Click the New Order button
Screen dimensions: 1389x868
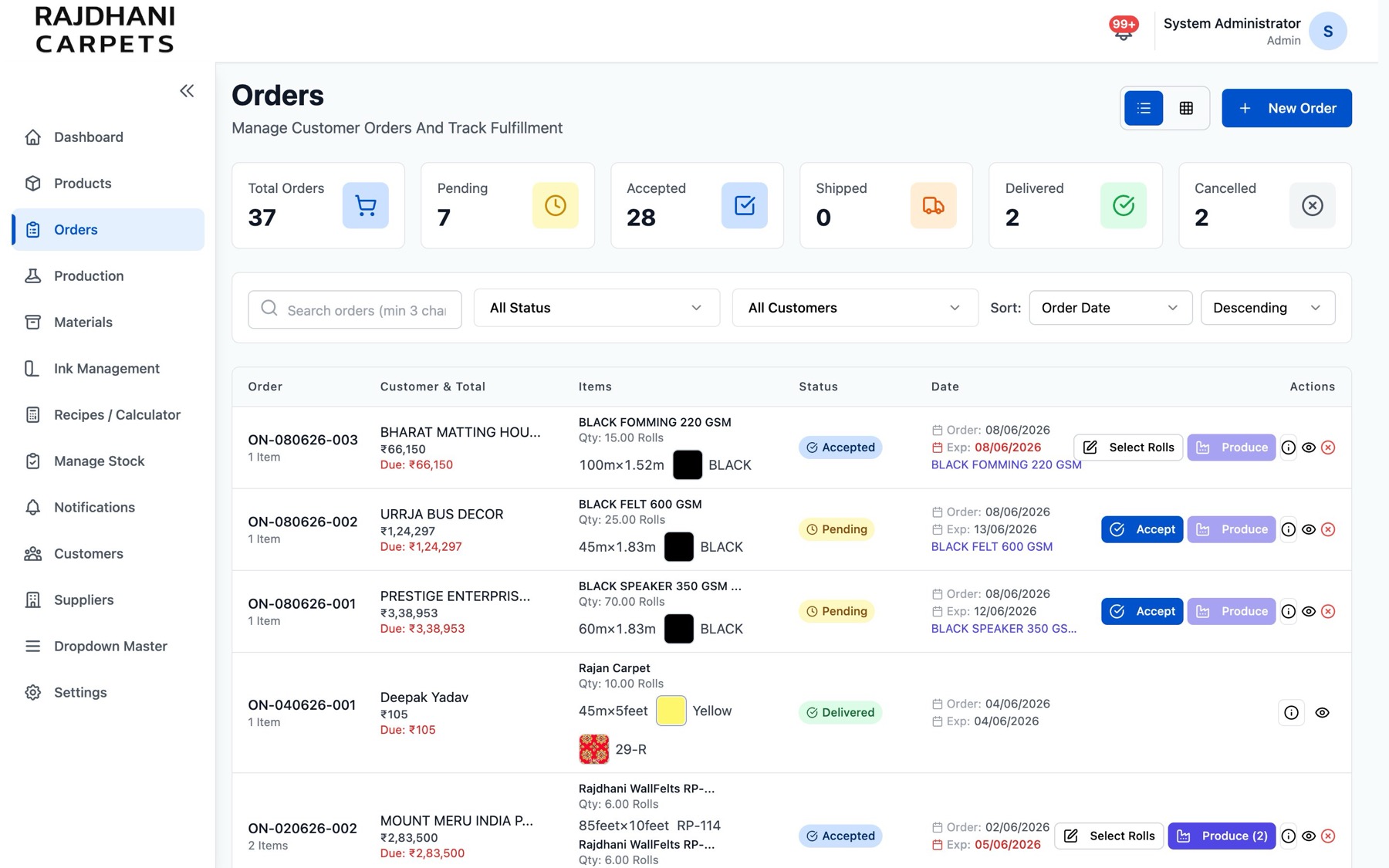pos(1286,108)
